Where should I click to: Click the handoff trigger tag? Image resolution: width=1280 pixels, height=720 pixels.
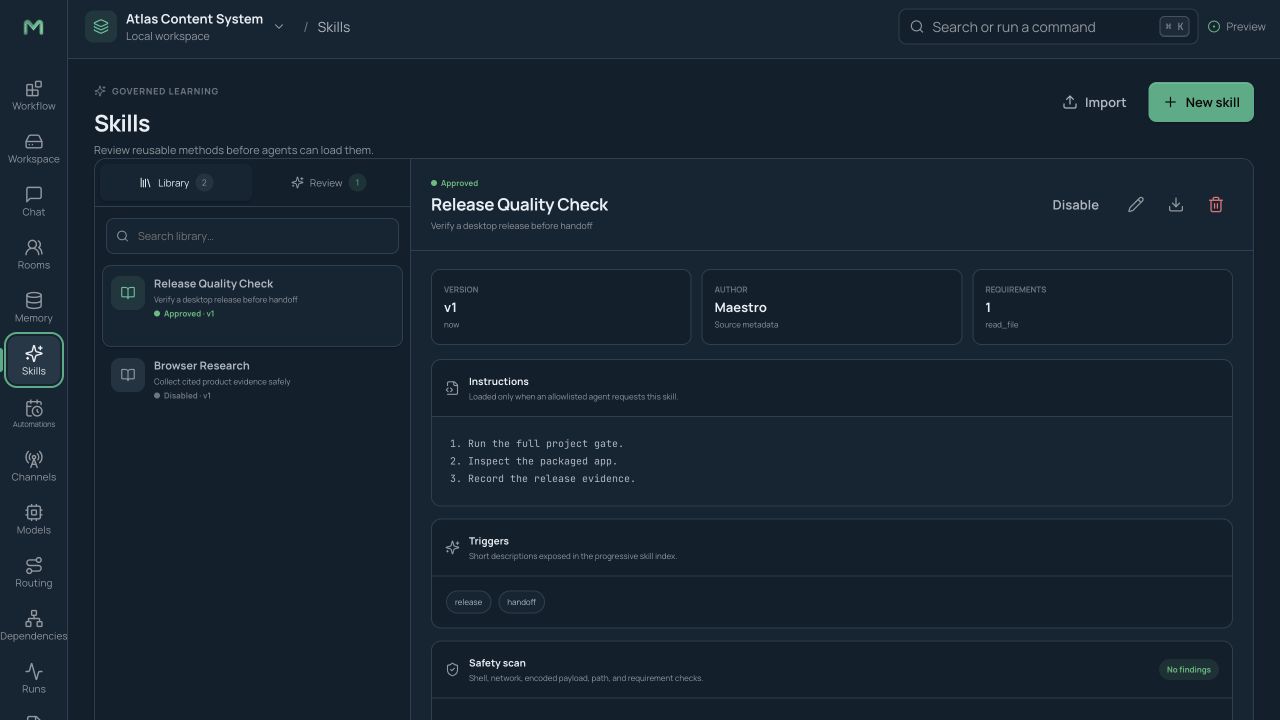tap(521, 602)
